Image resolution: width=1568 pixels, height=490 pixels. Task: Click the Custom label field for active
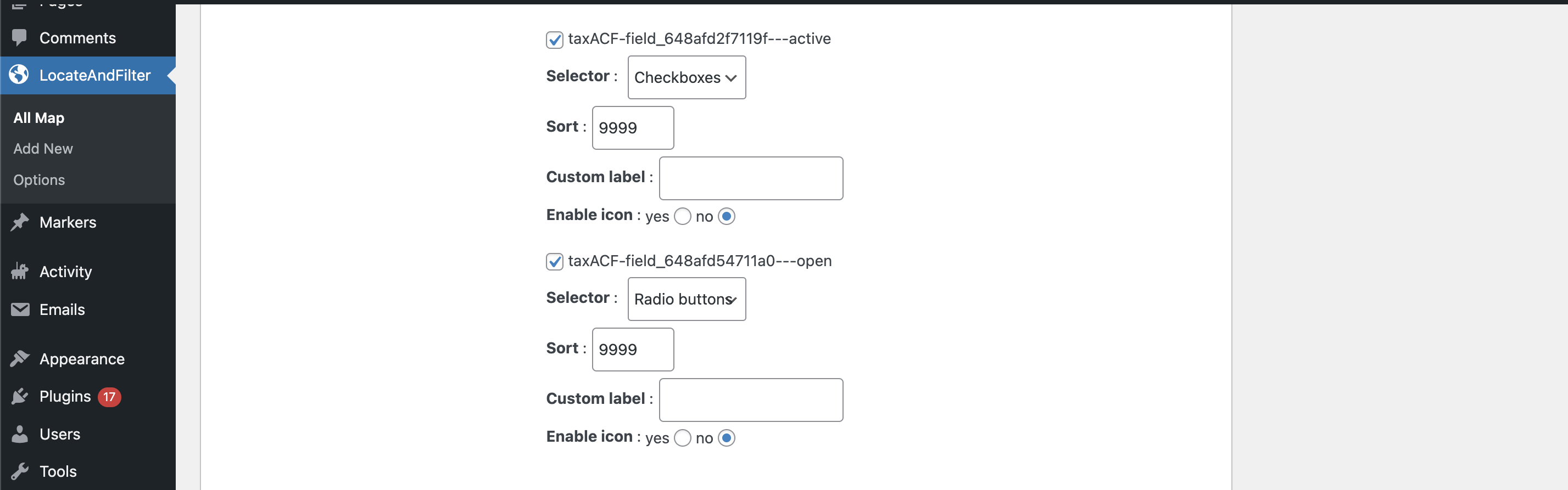751,178
